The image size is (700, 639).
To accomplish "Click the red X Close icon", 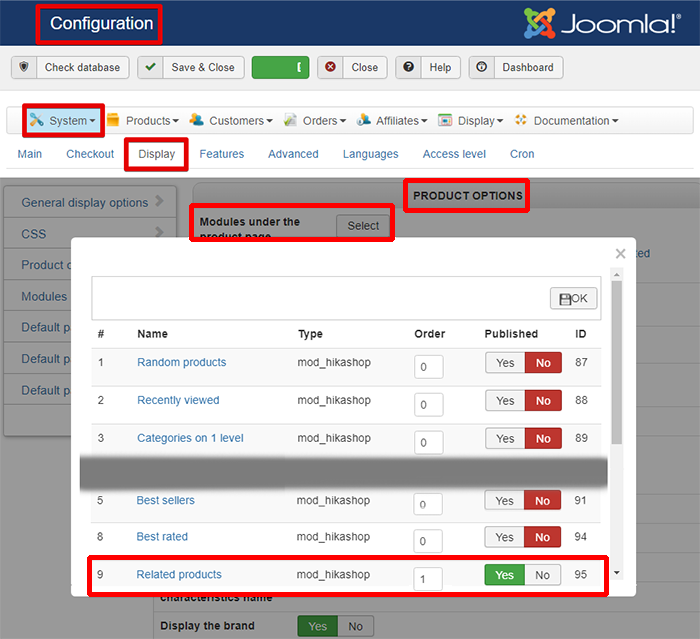I will [x=330, y=67].
